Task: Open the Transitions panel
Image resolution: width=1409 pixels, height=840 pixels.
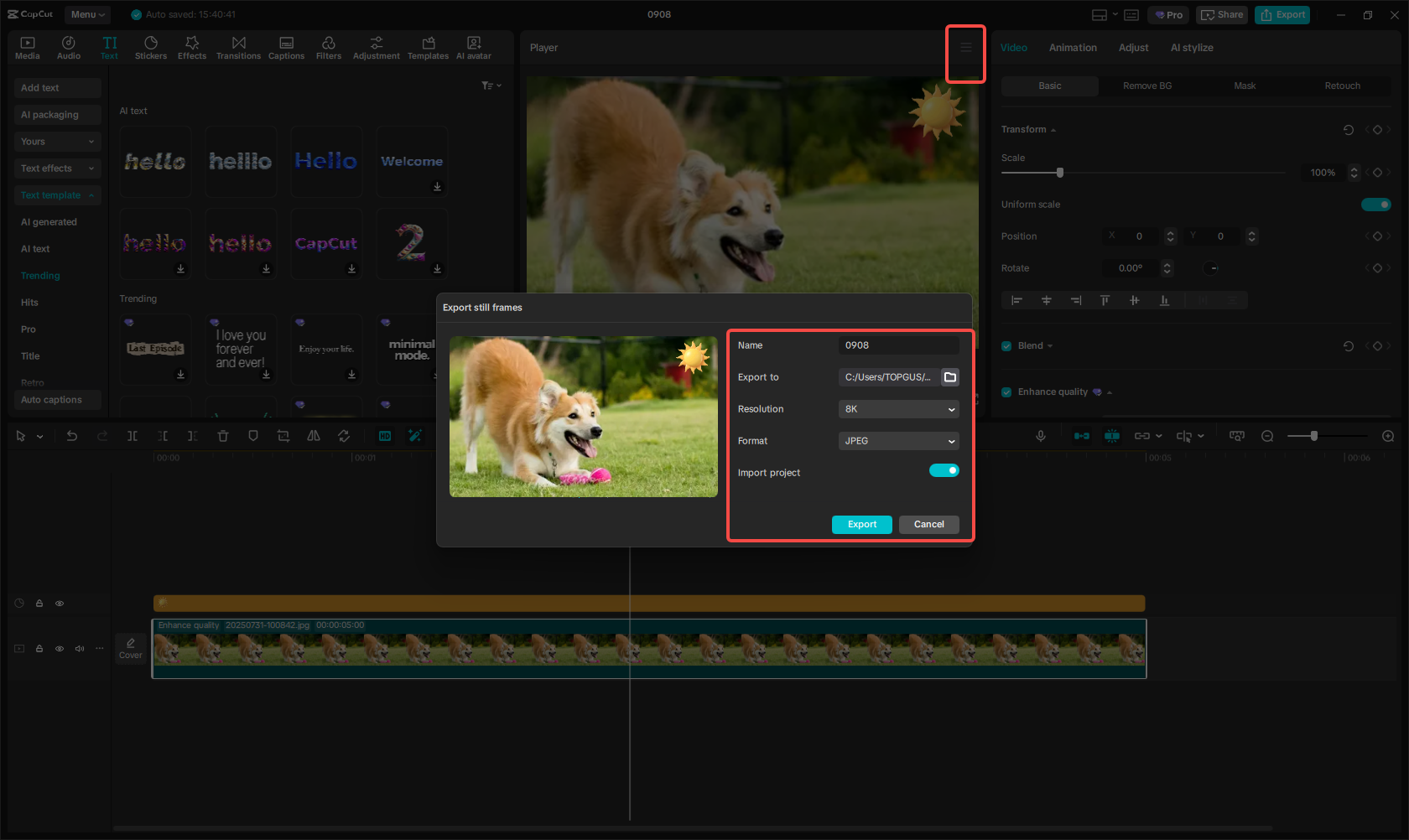Action: click(238, 47)
